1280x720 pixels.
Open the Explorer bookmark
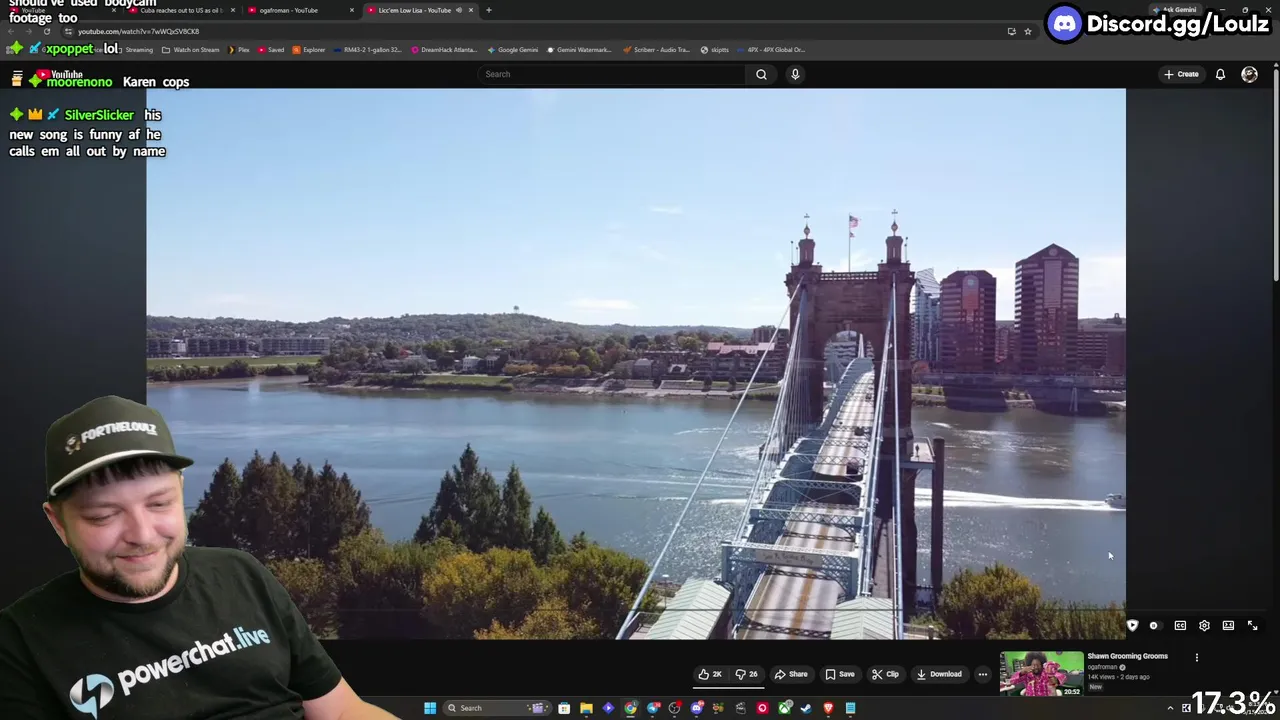pos(309,49)
